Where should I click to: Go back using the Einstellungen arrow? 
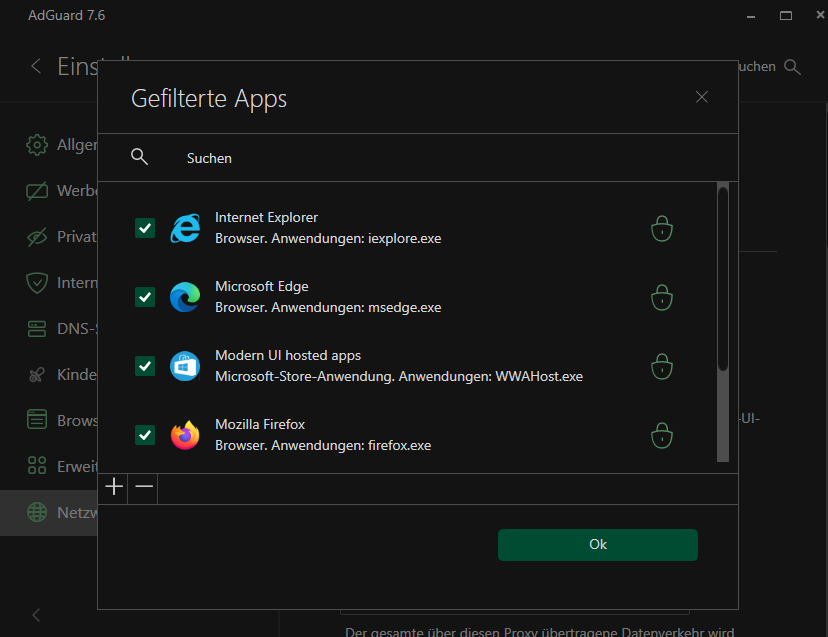click(36, 66)
